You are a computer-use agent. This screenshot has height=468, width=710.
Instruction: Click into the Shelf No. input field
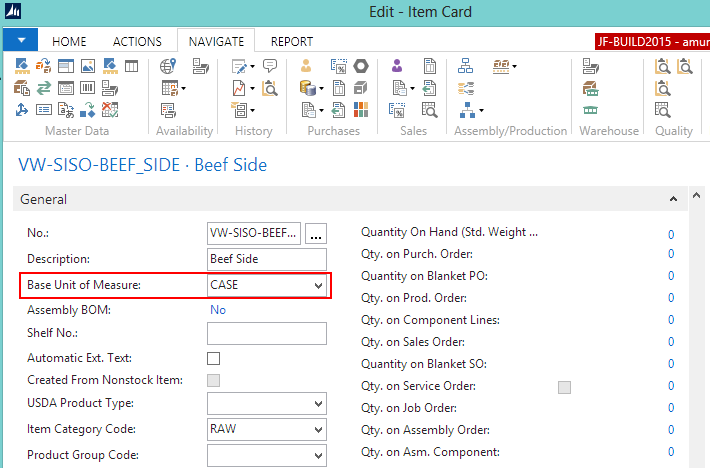click(x=266, y=334)
